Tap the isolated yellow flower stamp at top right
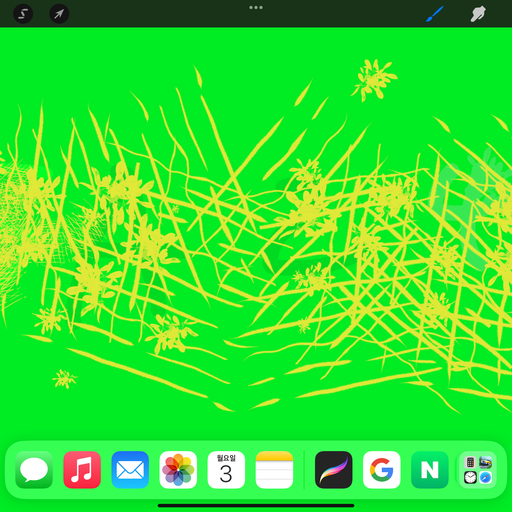Viewport: 512px width, 512px height. pyautogui.click(x=374, y=79)
